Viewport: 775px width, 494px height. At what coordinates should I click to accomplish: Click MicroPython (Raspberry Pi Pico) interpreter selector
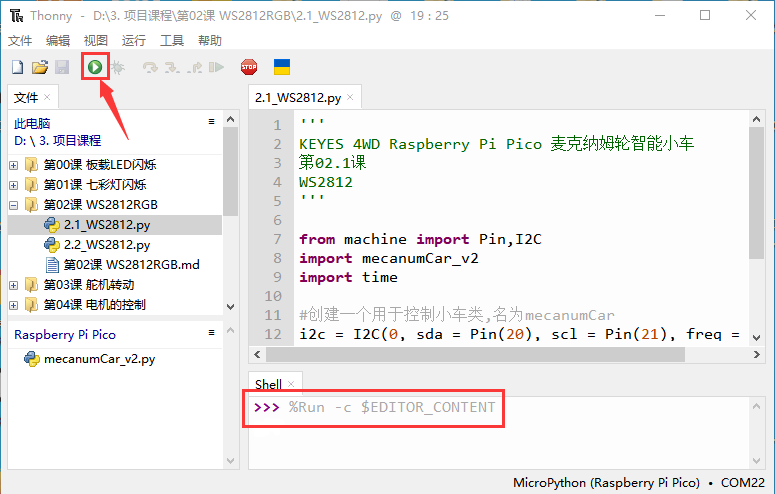(x=606, y=483)
